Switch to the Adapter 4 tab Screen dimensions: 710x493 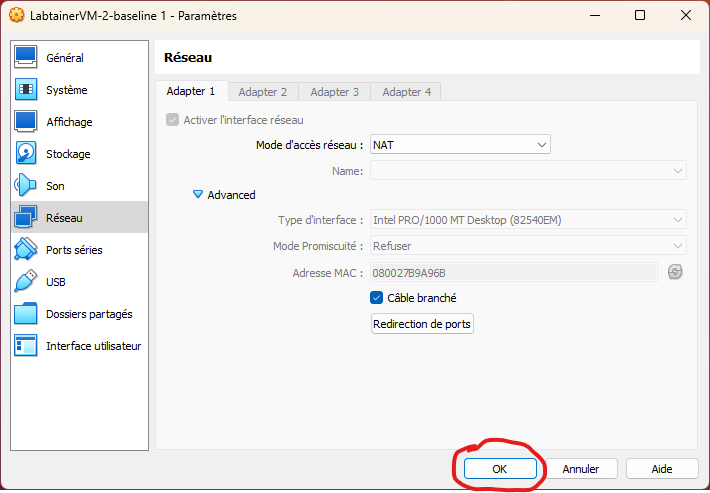click(x=407, y=92)
